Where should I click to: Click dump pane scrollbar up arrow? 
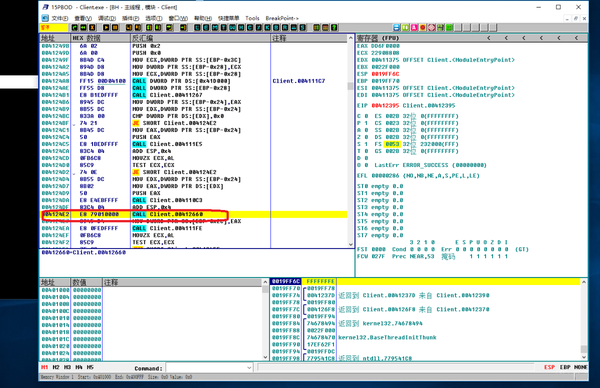[x=265, y=282]
